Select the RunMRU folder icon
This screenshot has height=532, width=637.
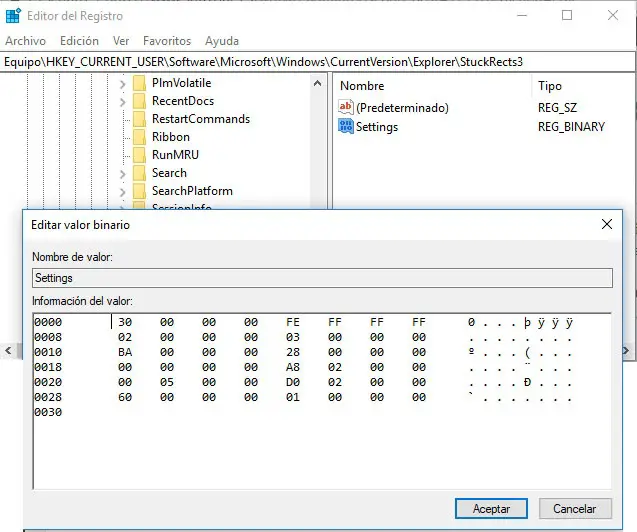(x=139, y=155)
